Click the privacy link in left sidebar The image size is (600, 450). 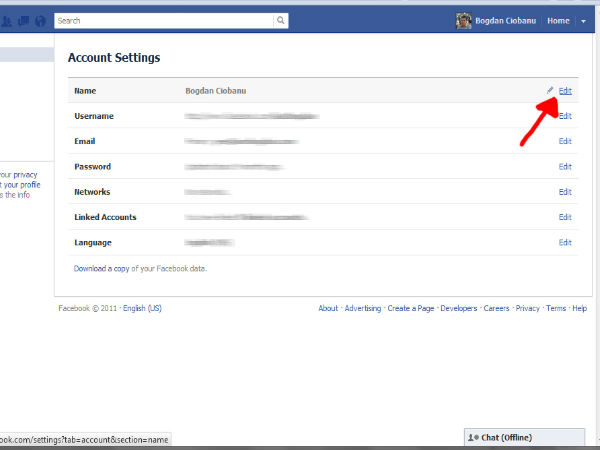coord(25,175)
